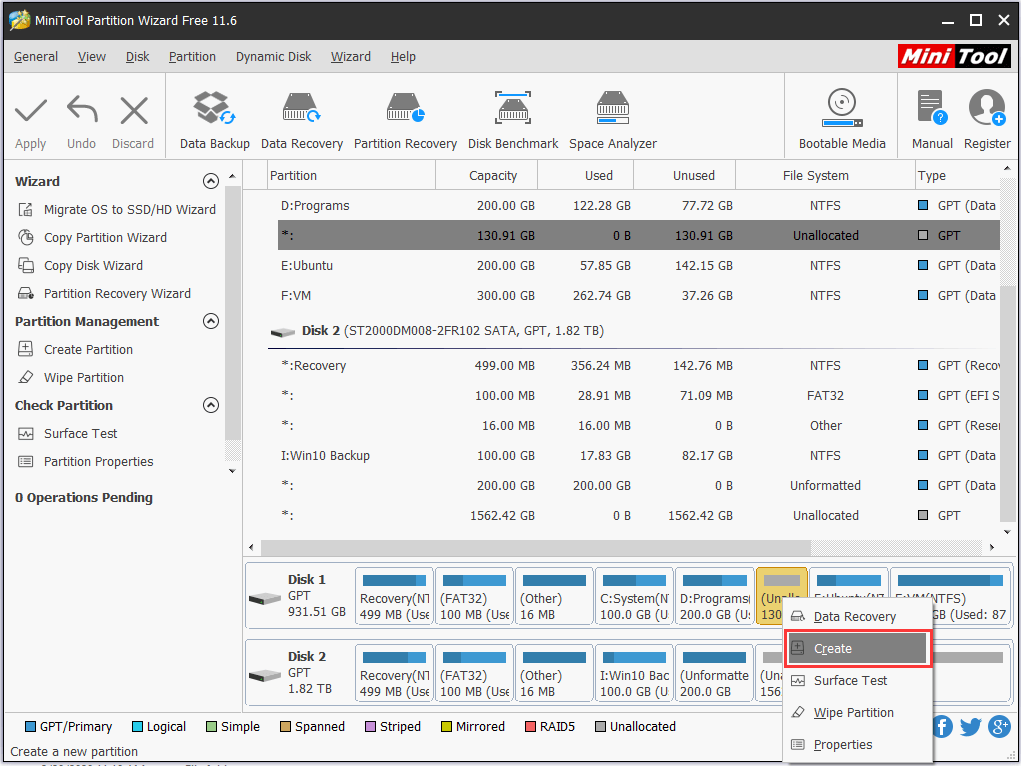Click the Google Plus share icon

click(999, 726)
